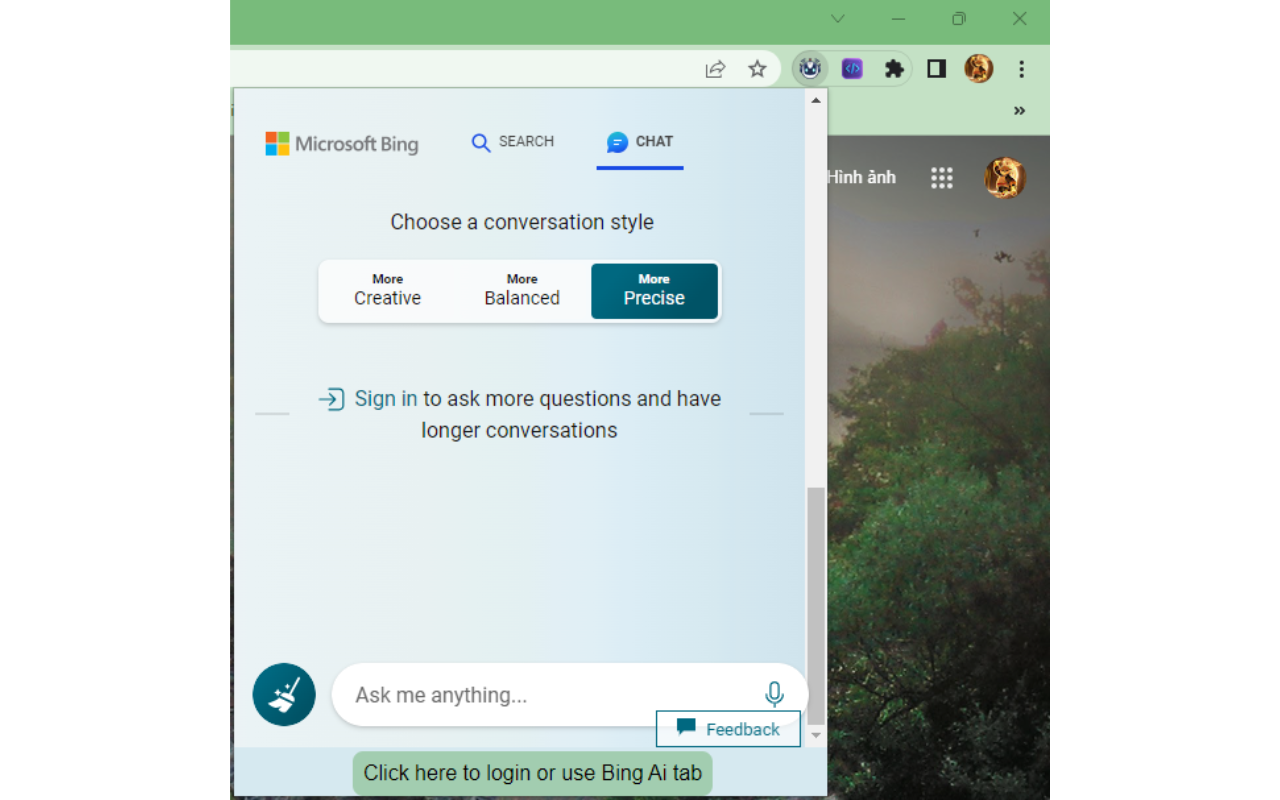Image resolution: width=1280 pixels, height=800 pixels.
Task: Click the Sign in link
Action: 385,398
